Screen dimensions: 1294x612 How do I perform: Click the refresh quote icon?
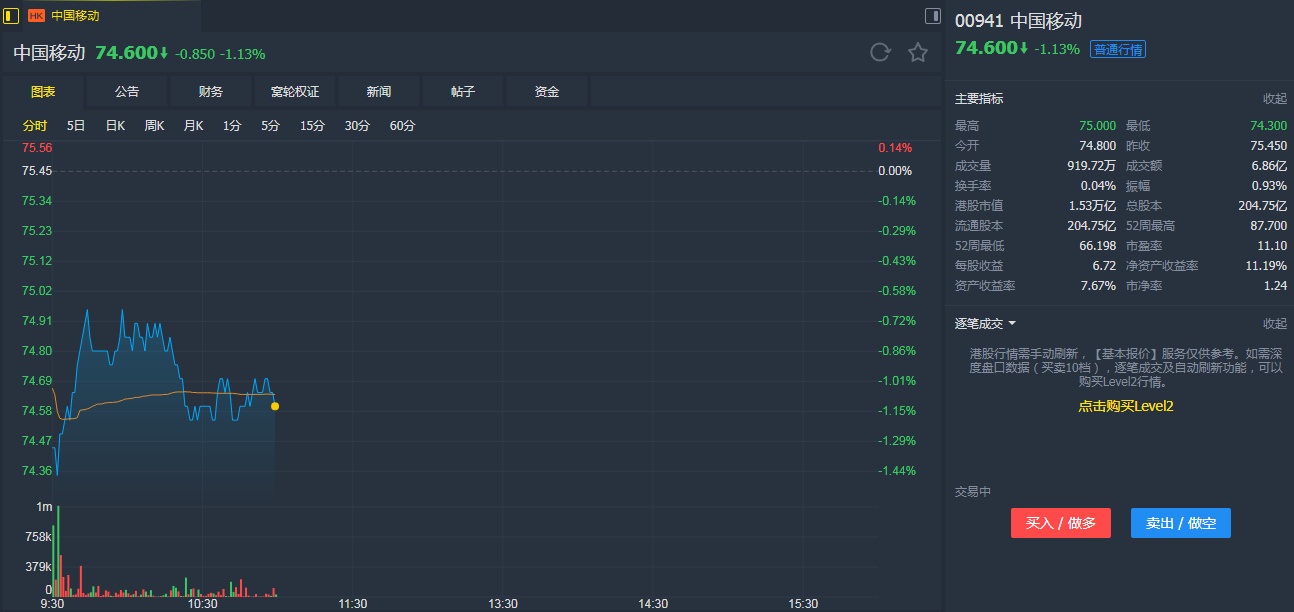tap(880, 53)
